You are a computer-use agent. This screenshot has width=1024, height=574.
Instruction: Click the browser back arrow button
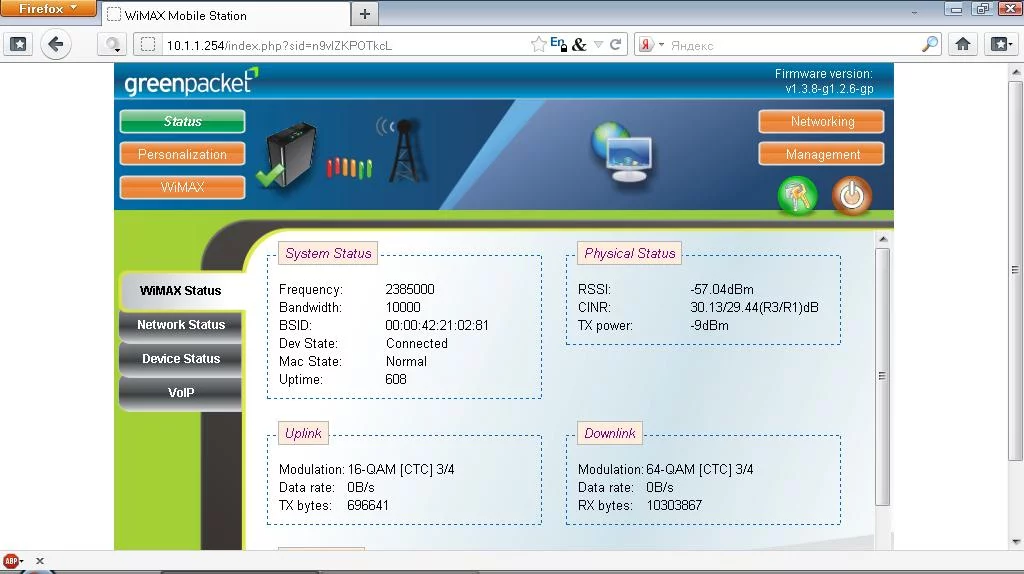[x=56, y=45]
